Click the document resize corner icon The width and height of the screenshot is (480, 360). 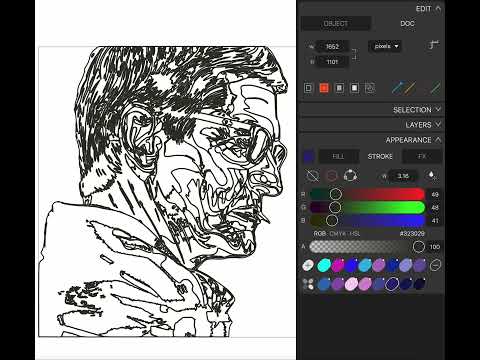click(x=433, y=45)
